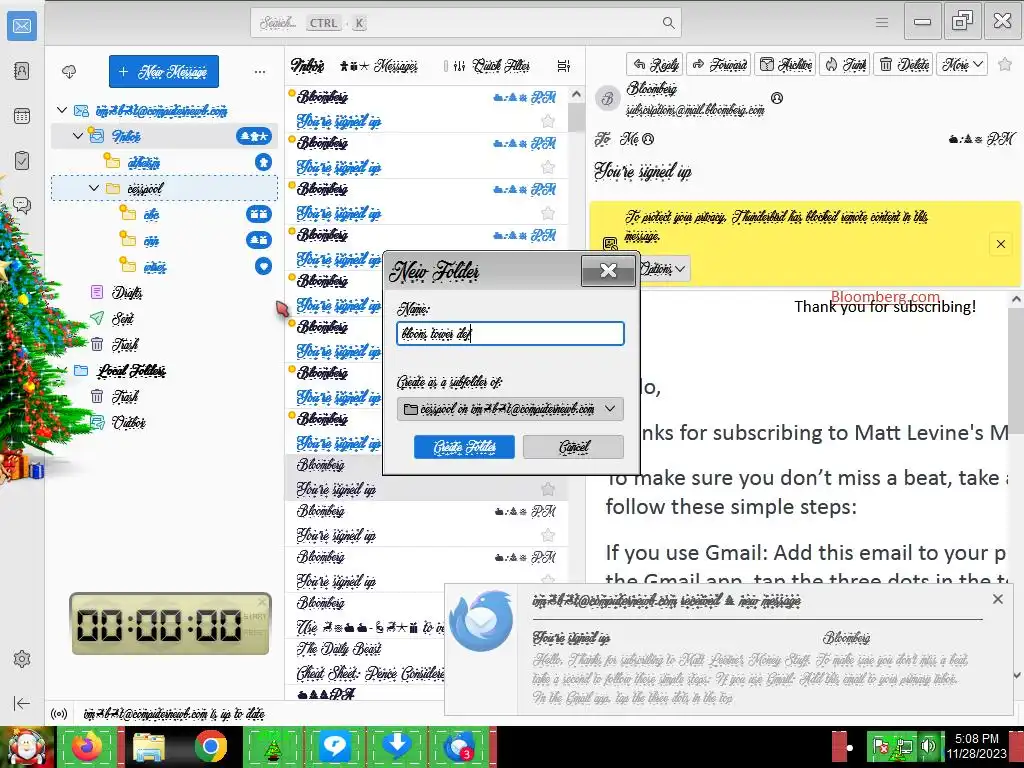Open the 'Create as a subfolder of' dropdown
Image resolution: width=1024 pixels, height=768 pixels.
pos(510,409)
